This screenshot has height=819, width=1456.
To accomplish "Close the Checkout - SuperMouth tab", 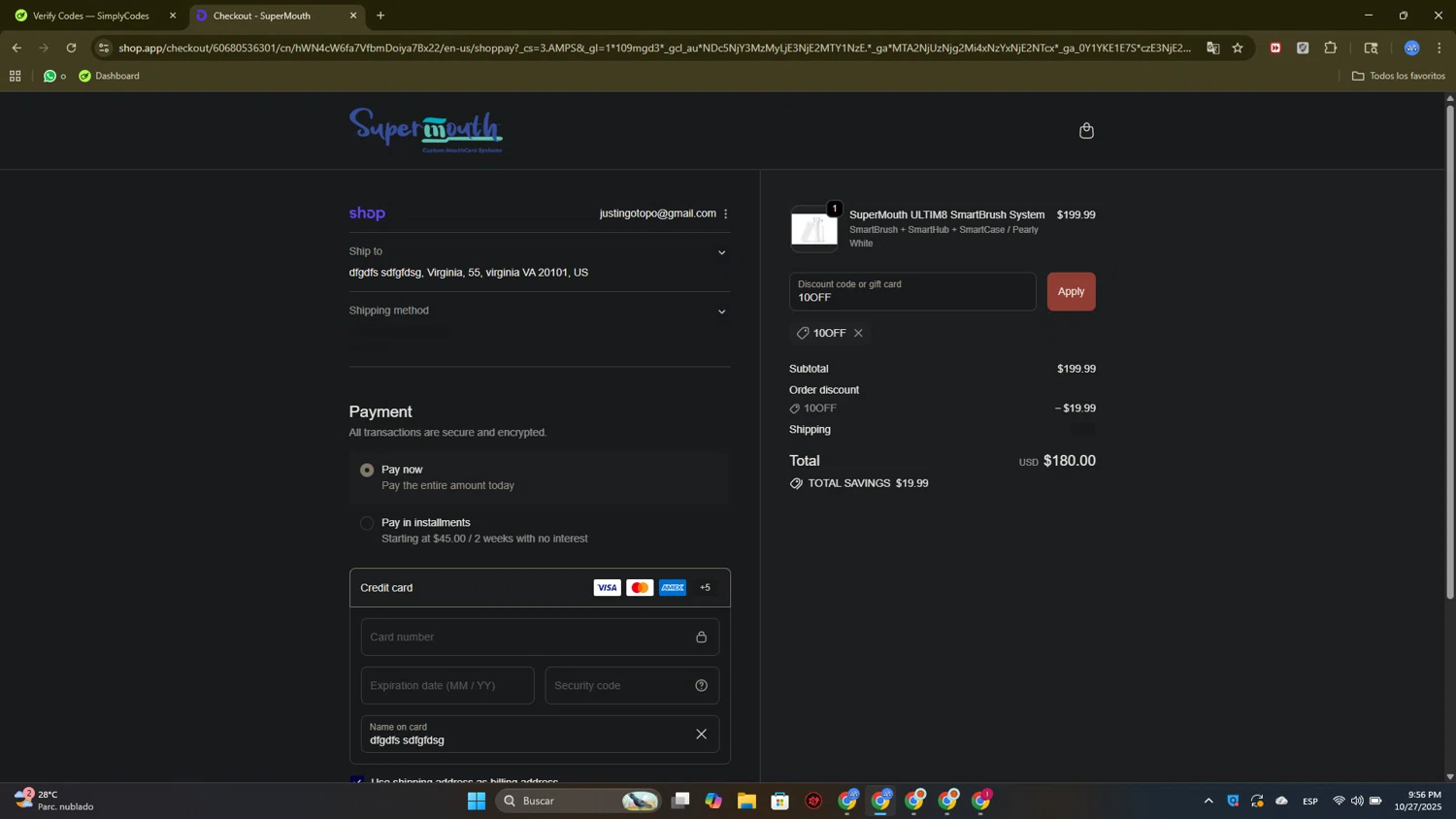I will [353, 16].
